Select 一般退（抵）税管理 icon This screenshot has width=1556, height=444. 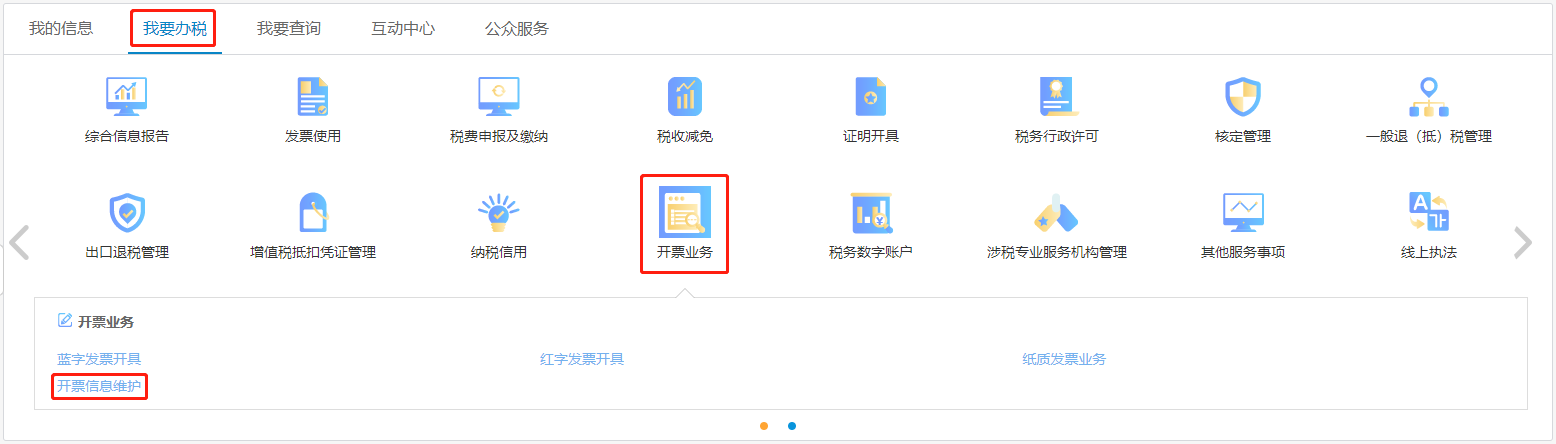1429,97
